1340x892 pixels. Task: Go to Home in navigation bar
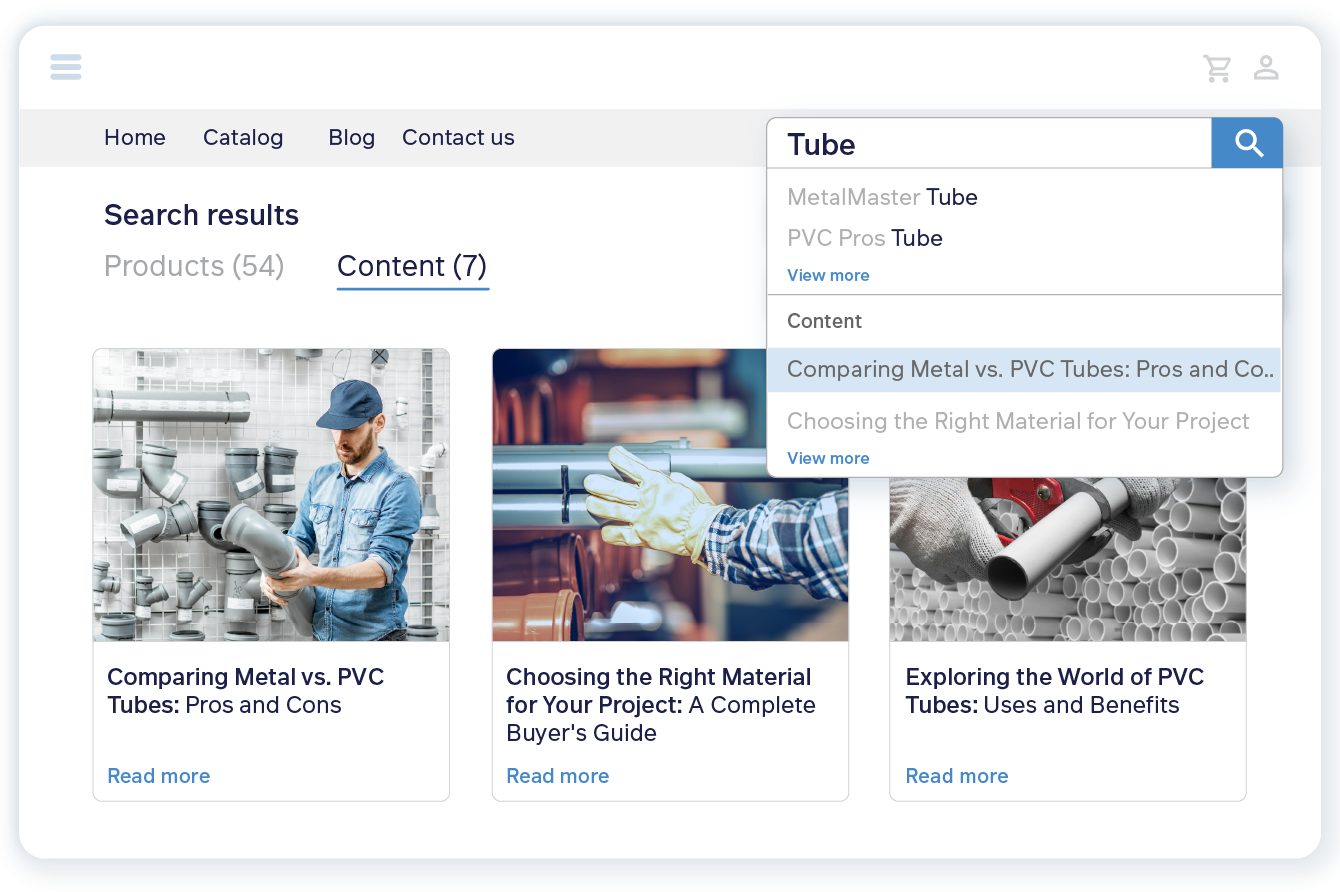(135, 138)
